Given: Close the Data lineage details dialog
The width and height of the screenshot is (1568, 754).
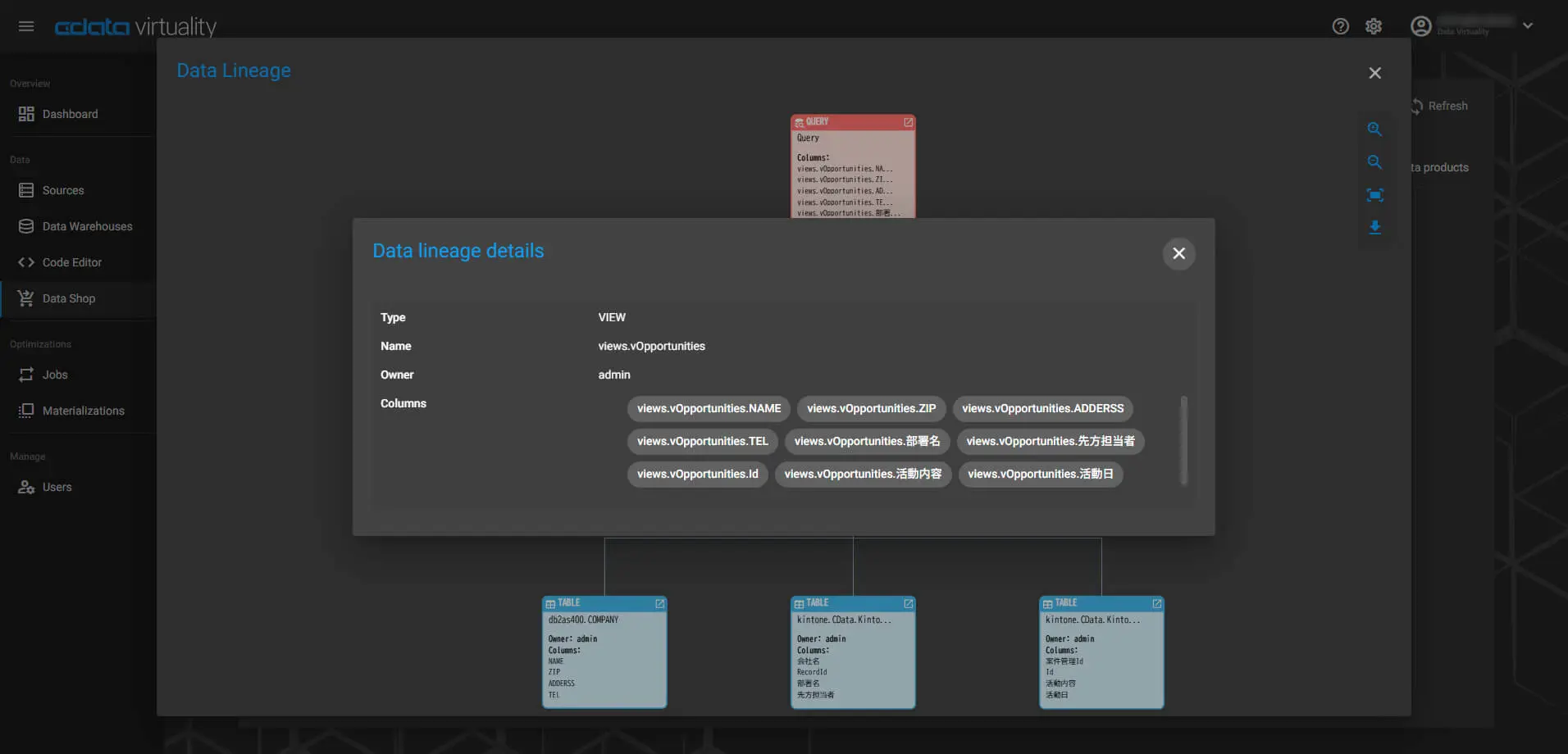Looking at the screenshot, I should 1178,253.
